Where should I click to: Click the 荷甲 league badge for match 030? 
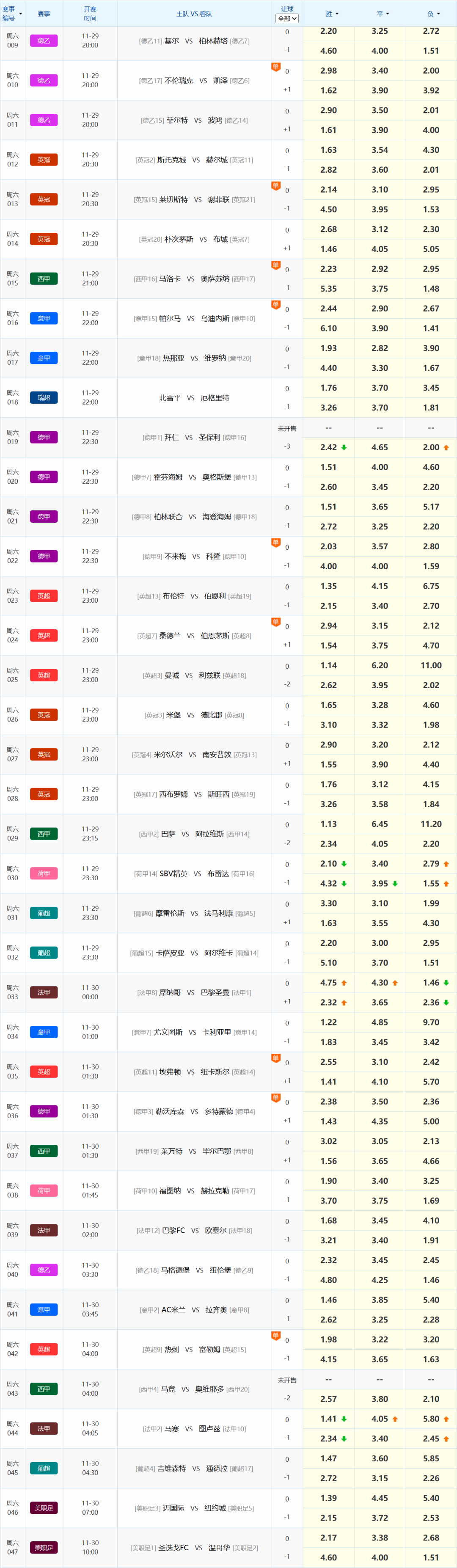(x=44, y=874)
